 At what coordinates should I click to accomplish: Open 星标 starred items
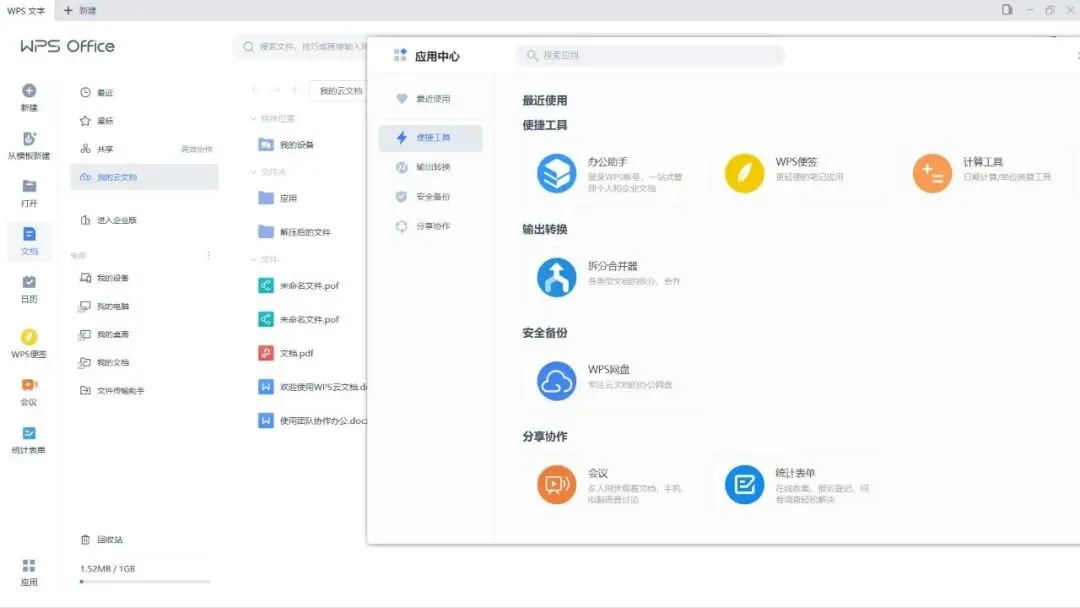pos(145,120)
